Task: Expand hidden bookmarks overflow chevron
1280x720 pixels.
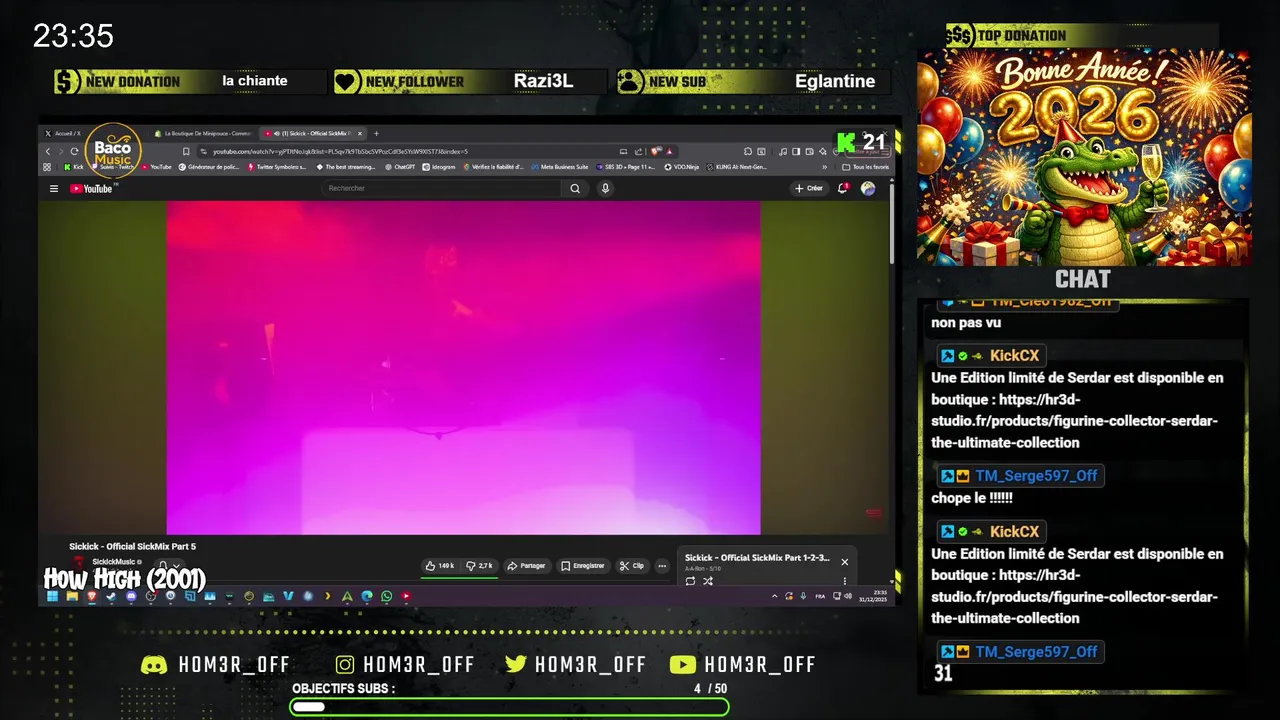Action: point(825,167)
